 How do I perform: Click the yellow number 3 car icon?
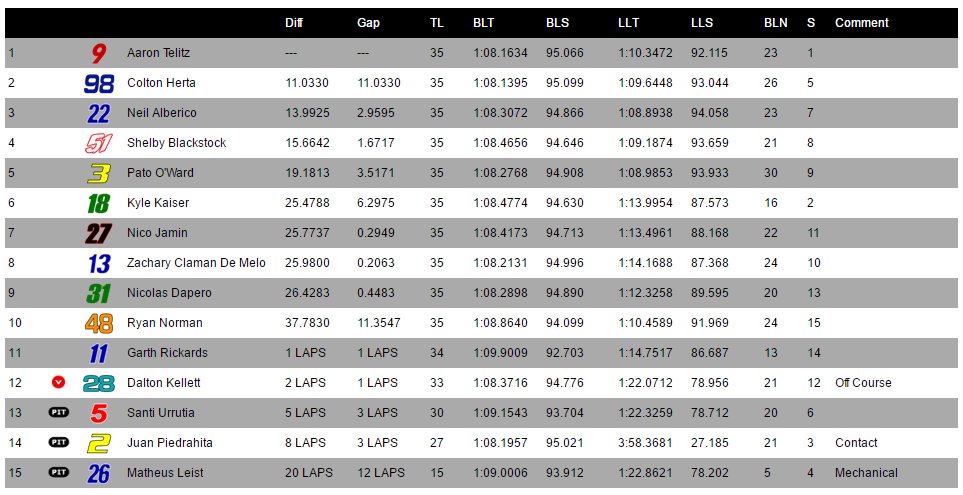[98, 173]
